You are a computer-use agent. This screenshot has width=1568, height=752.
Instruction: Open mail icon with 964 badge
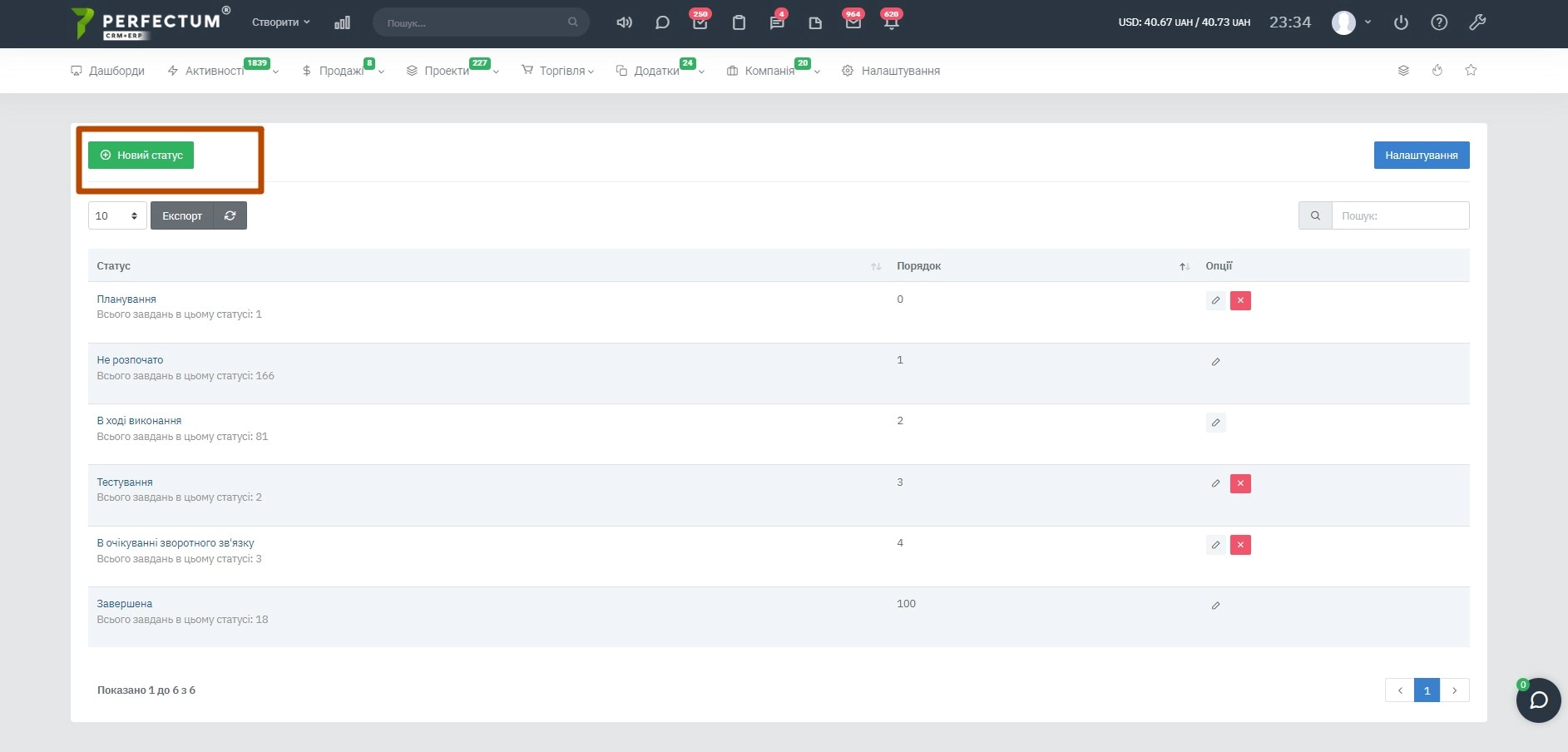click(x=853, y=22)
